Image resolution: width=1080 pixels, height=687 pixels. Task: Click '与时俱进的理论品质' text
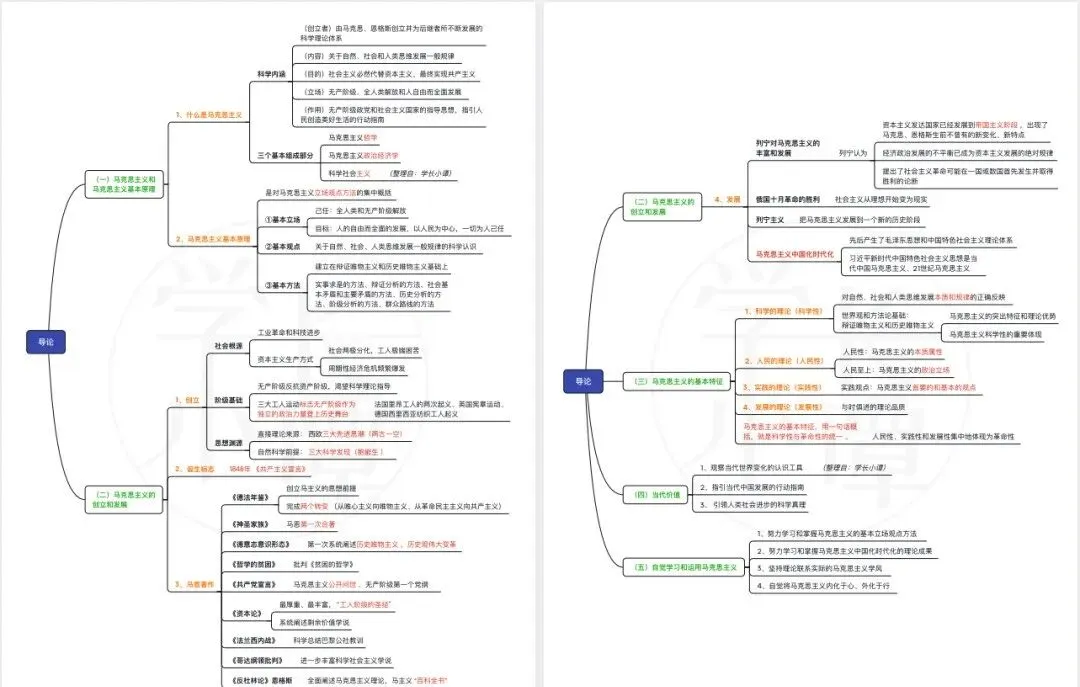[873, 407]
